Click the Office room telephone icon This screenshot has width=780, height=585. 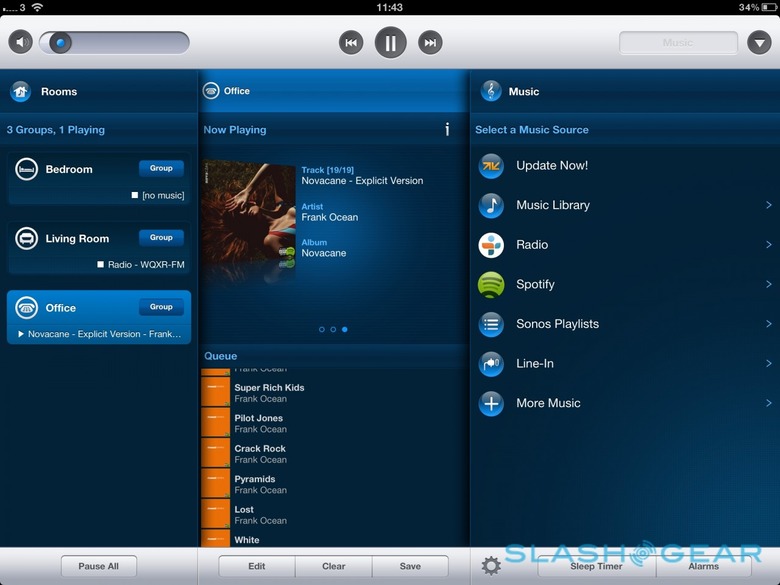(26, 308)
